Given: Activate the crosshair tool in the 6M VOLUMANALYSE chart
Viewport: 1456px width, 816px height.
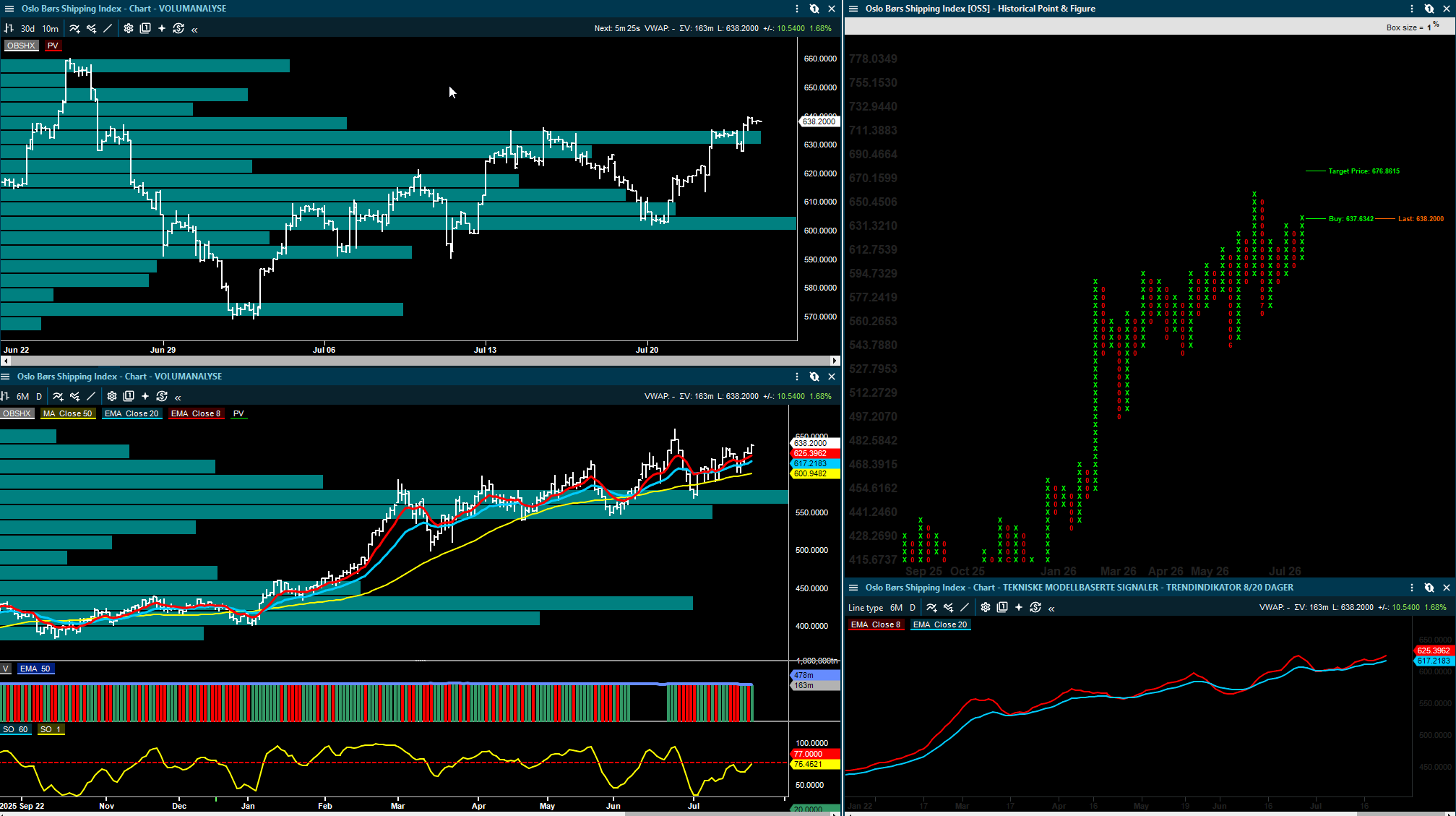Looking at the screenshot, I should coord(145,396).
